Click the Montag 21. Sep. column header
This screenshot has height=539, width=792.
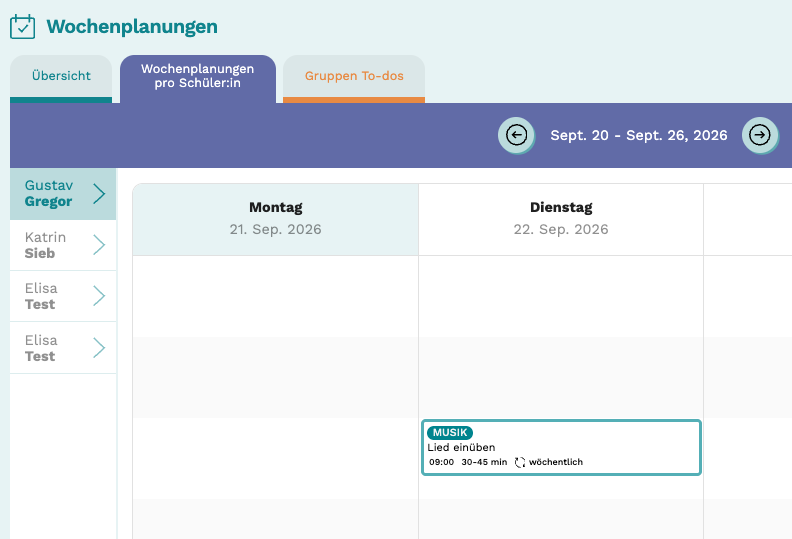275,219
